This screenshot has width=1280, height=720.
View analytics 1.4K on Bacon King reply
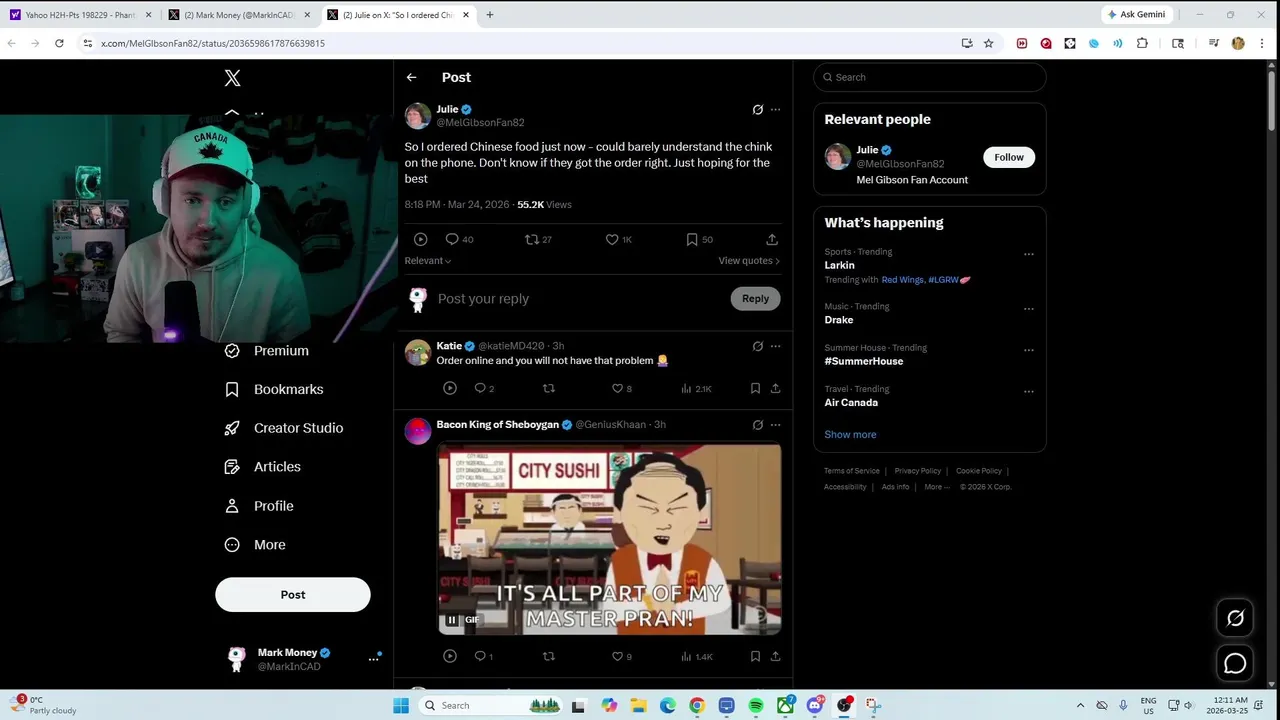pos(696,656)
